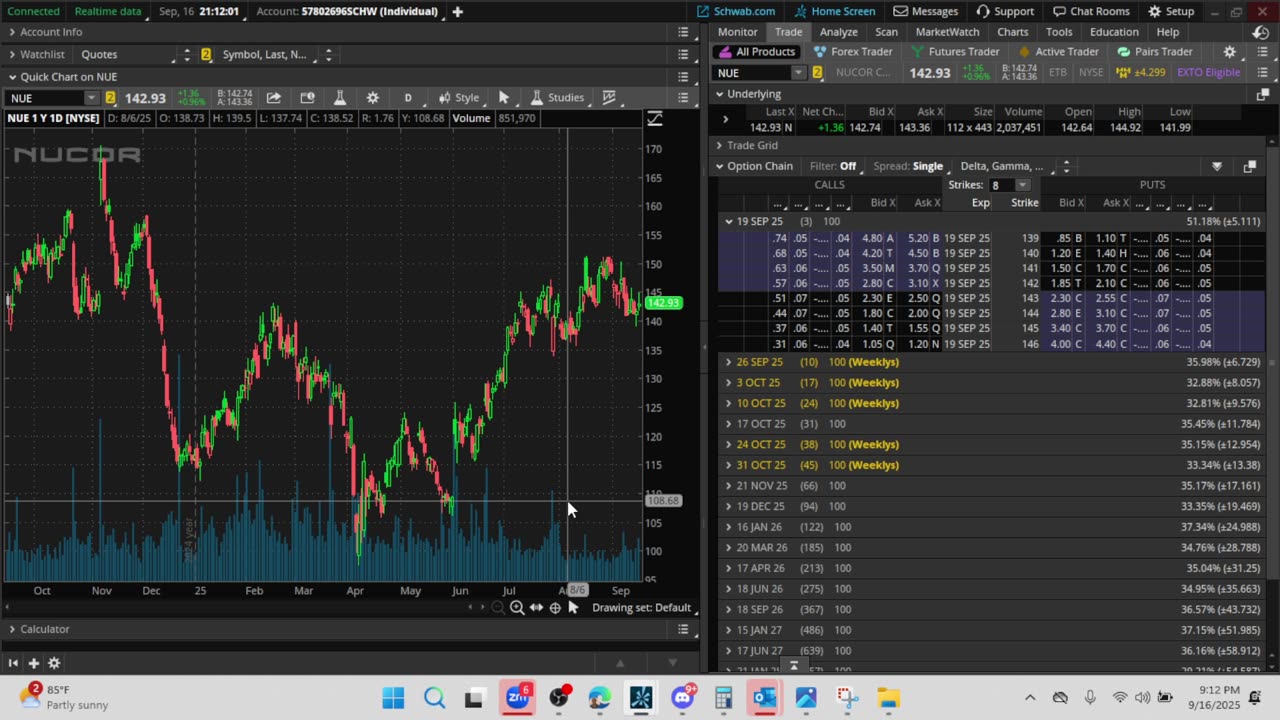Open the Drawing set Default dropdown
This screenshot has width=1280, height=720.
coord(645,608)
